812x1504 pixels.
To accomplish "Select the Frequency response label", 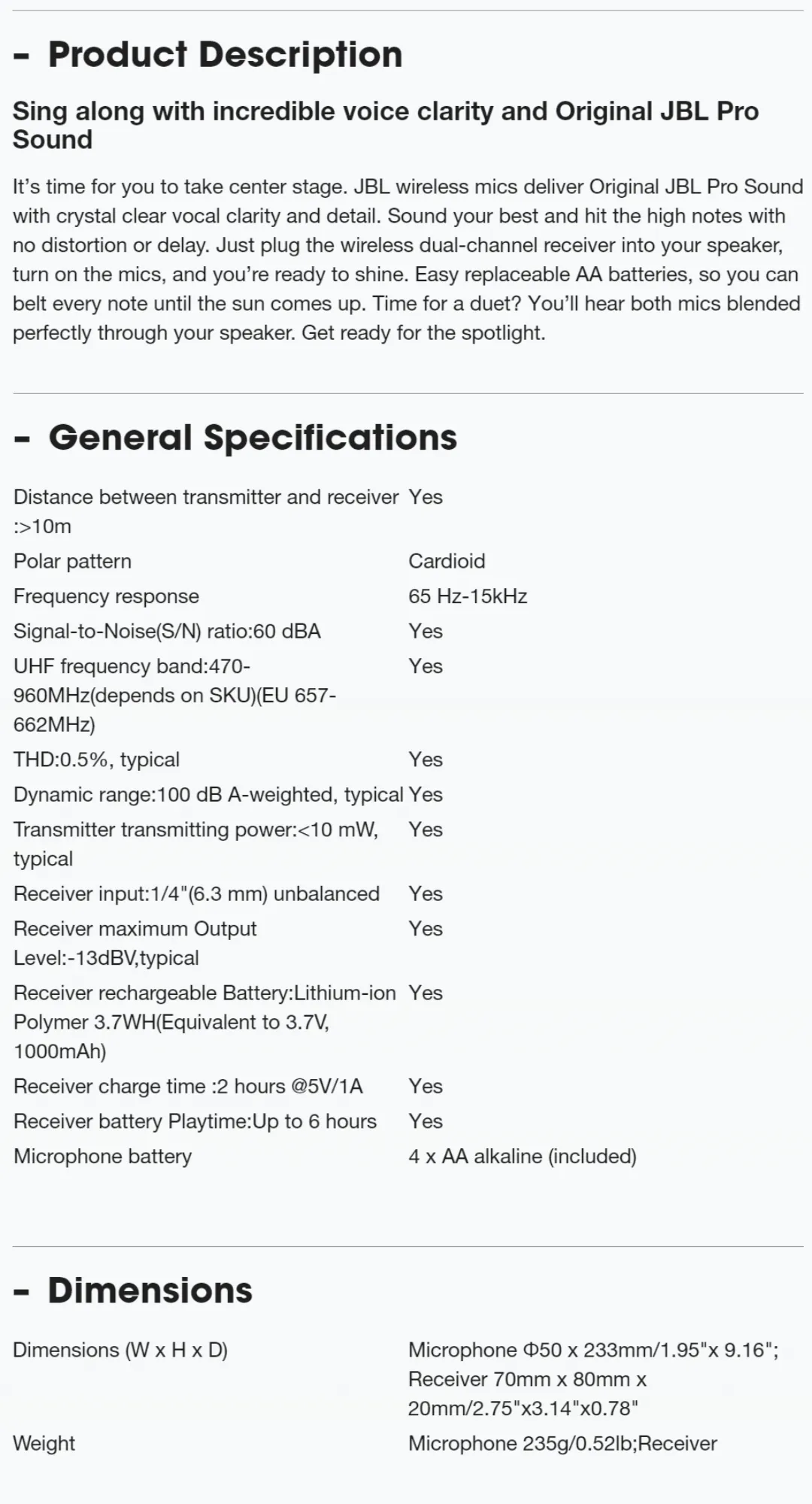I will pyautogui.click(x=106, y=596).
